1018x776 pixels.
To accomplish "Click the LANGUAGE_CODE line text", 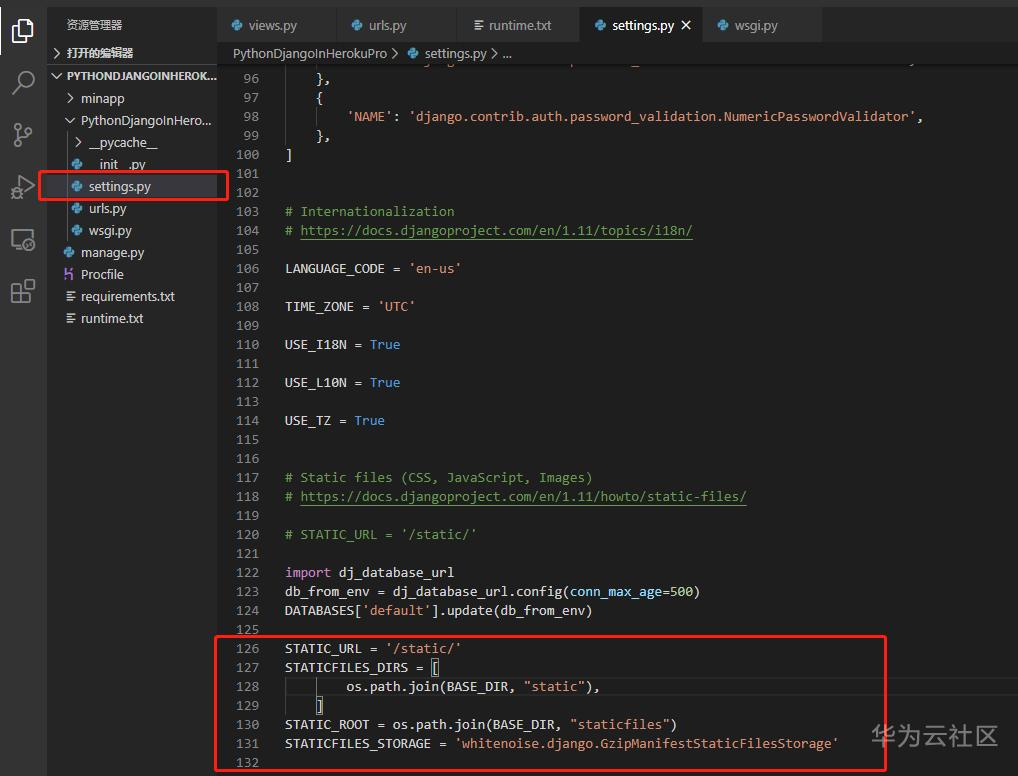I will tap(373, 269).
